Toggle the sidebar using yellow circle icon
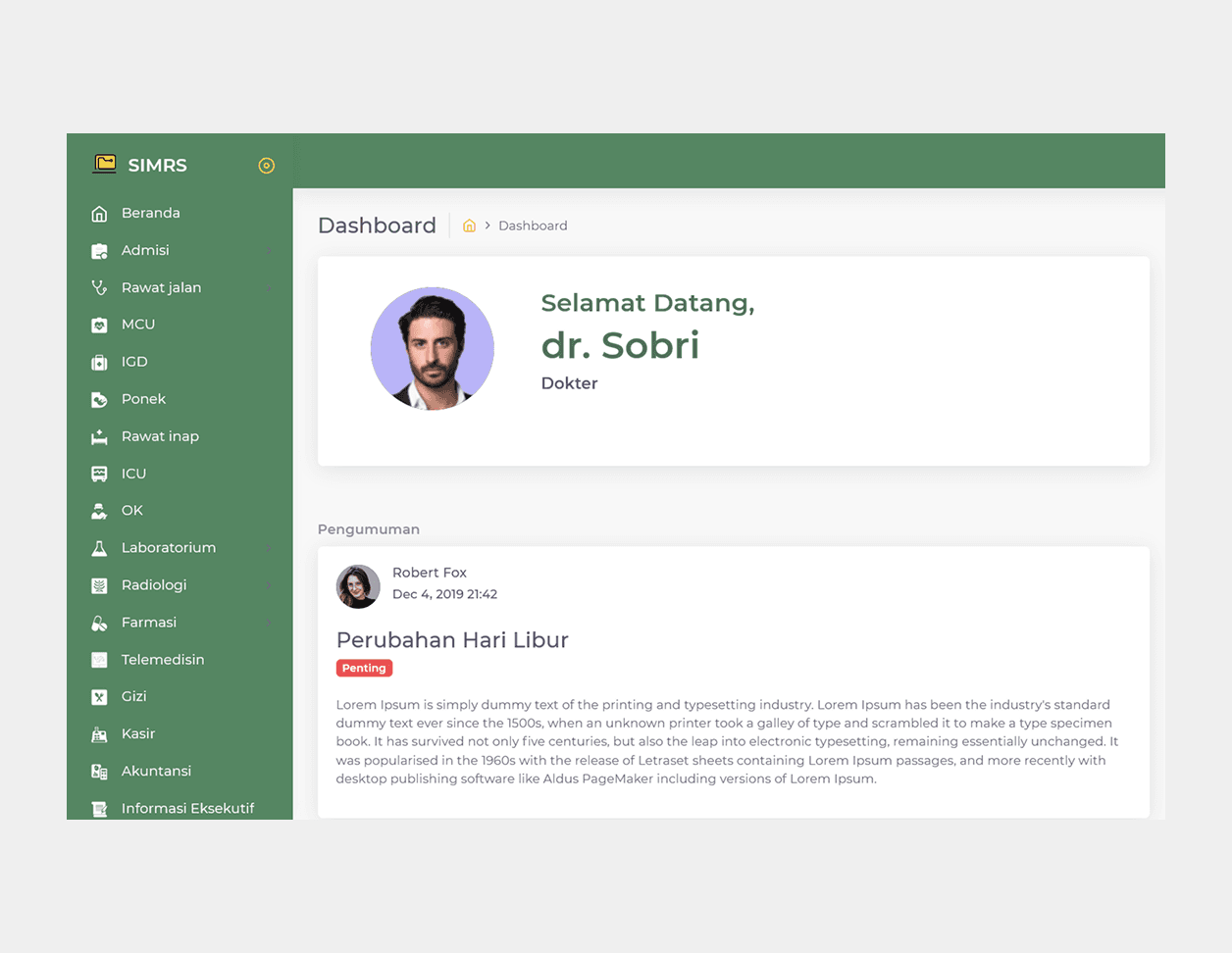1232x953 pixels. tap(266, 166)
